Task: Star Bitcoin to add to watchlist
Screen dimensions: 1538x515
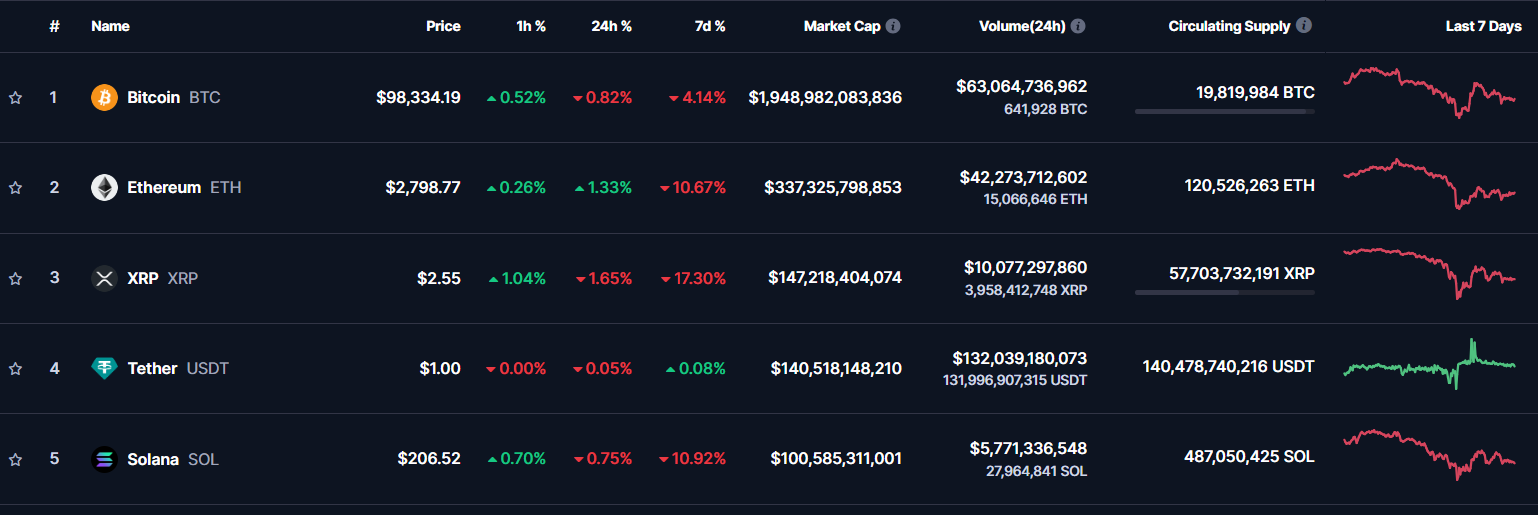Action: tap(15, 98)
